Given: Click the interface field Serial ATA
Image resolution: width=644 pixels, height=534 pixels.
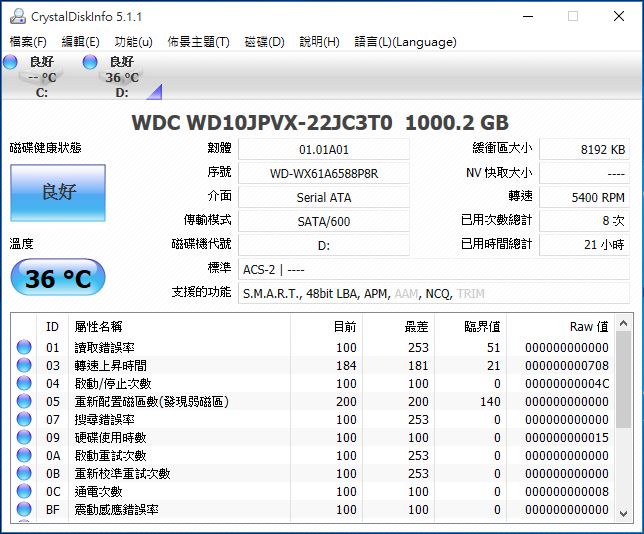Looking at the screenshot, I should tap(324, 198).
